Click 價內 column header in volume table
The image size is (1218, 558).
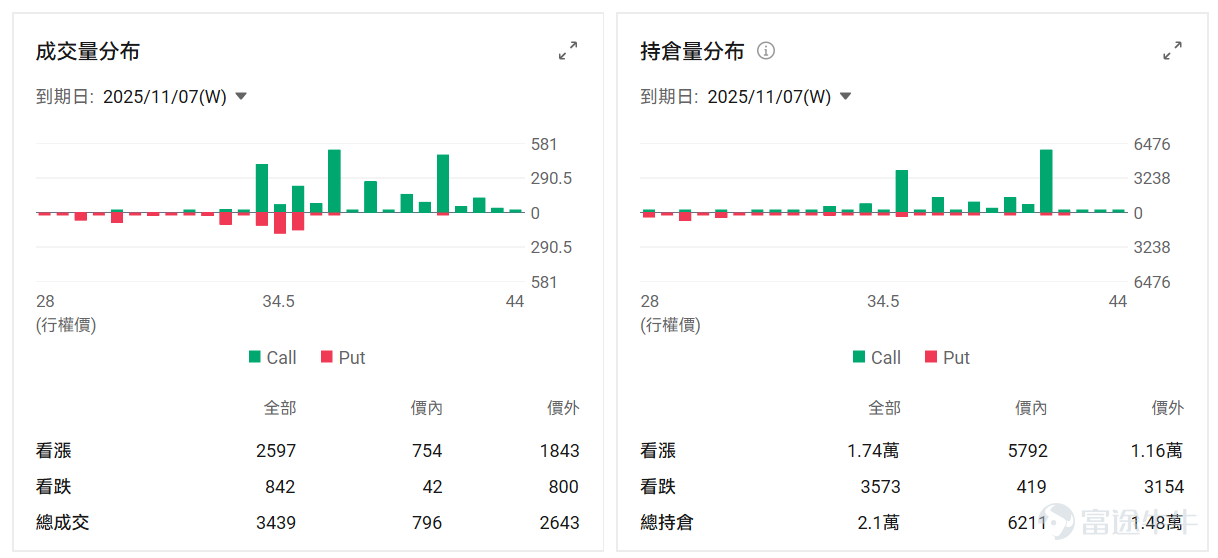[426, 408]
